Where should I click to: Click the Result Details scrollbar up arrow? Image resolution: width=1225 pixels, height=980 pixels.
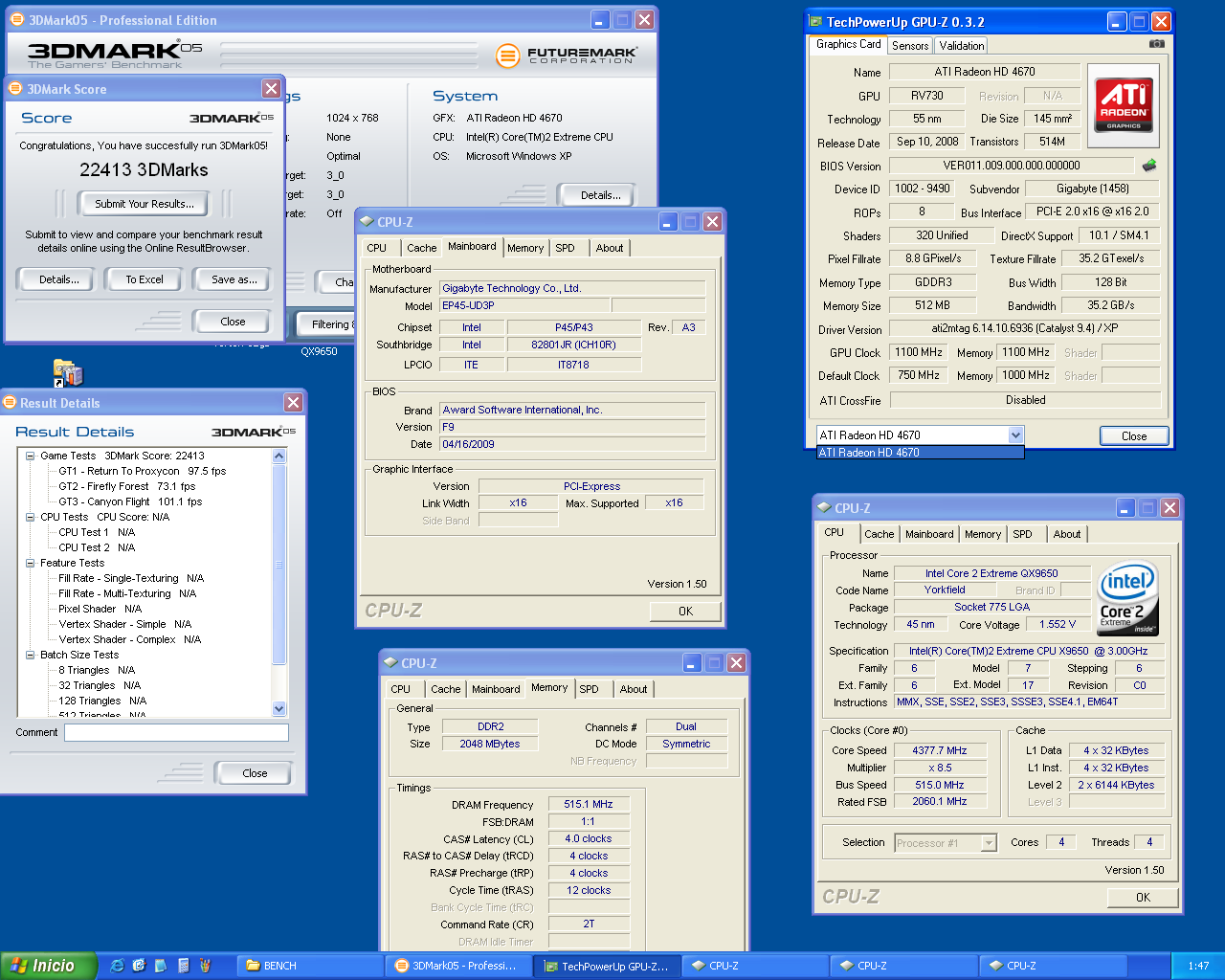[x=279, y=456]
